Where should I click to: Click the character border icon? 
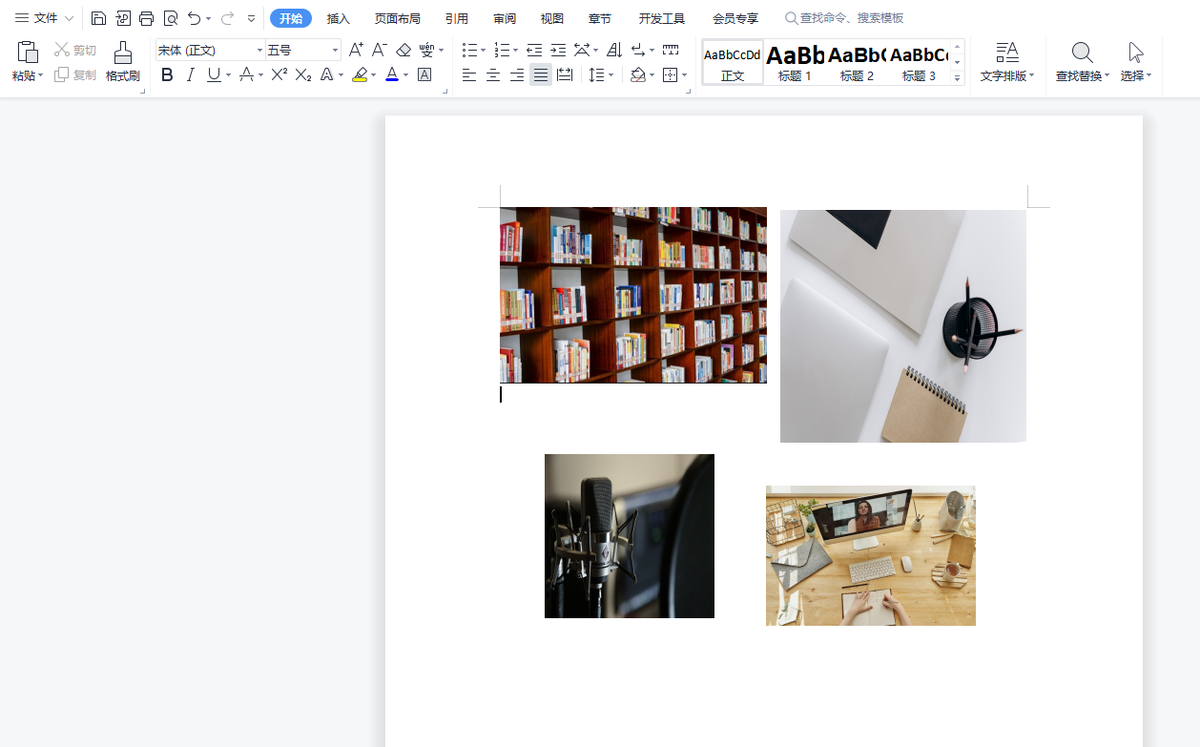pyautogui.click(x=424, y=75)
